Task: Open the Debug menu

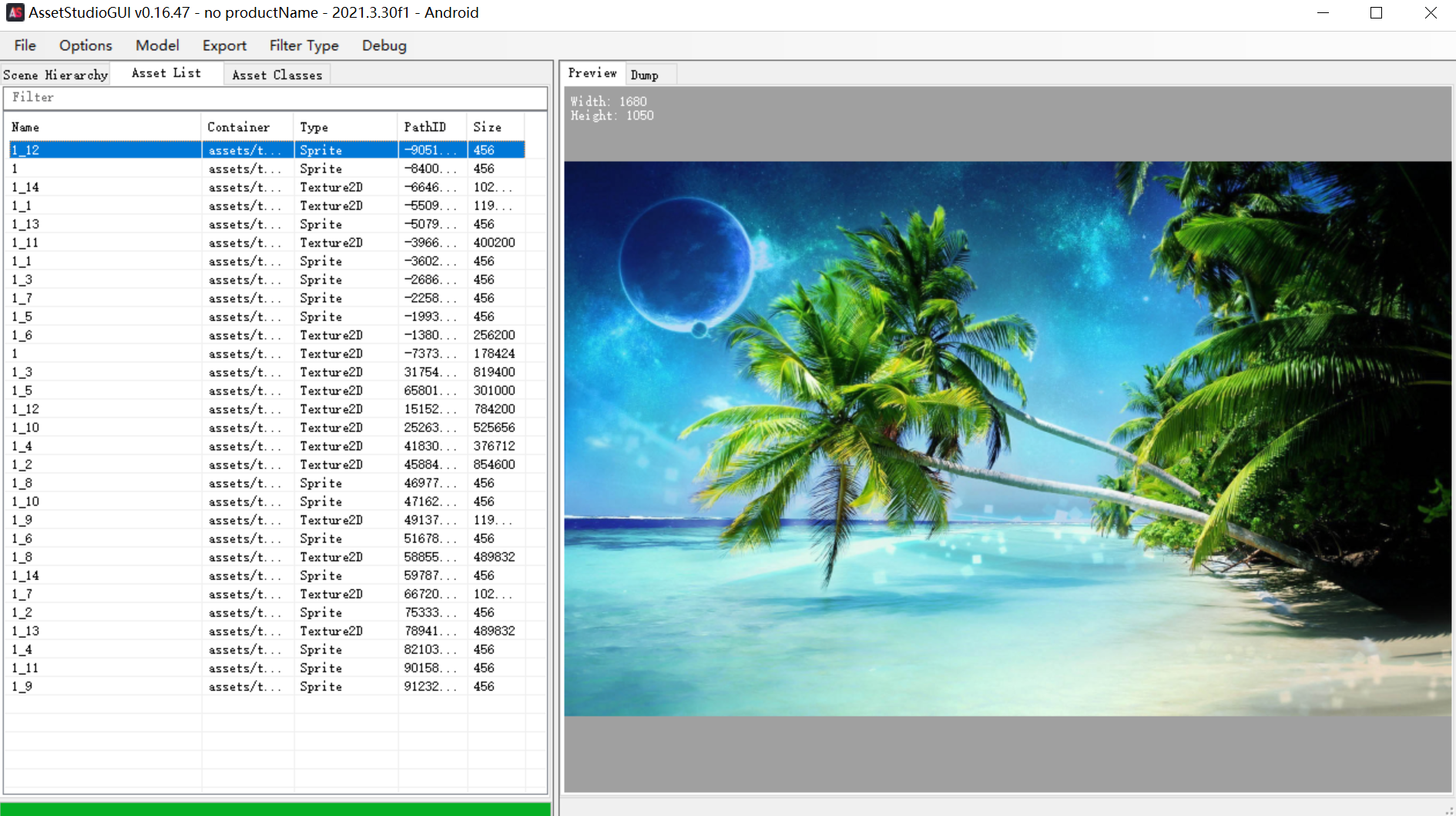Action: click(x=384, y=45)
